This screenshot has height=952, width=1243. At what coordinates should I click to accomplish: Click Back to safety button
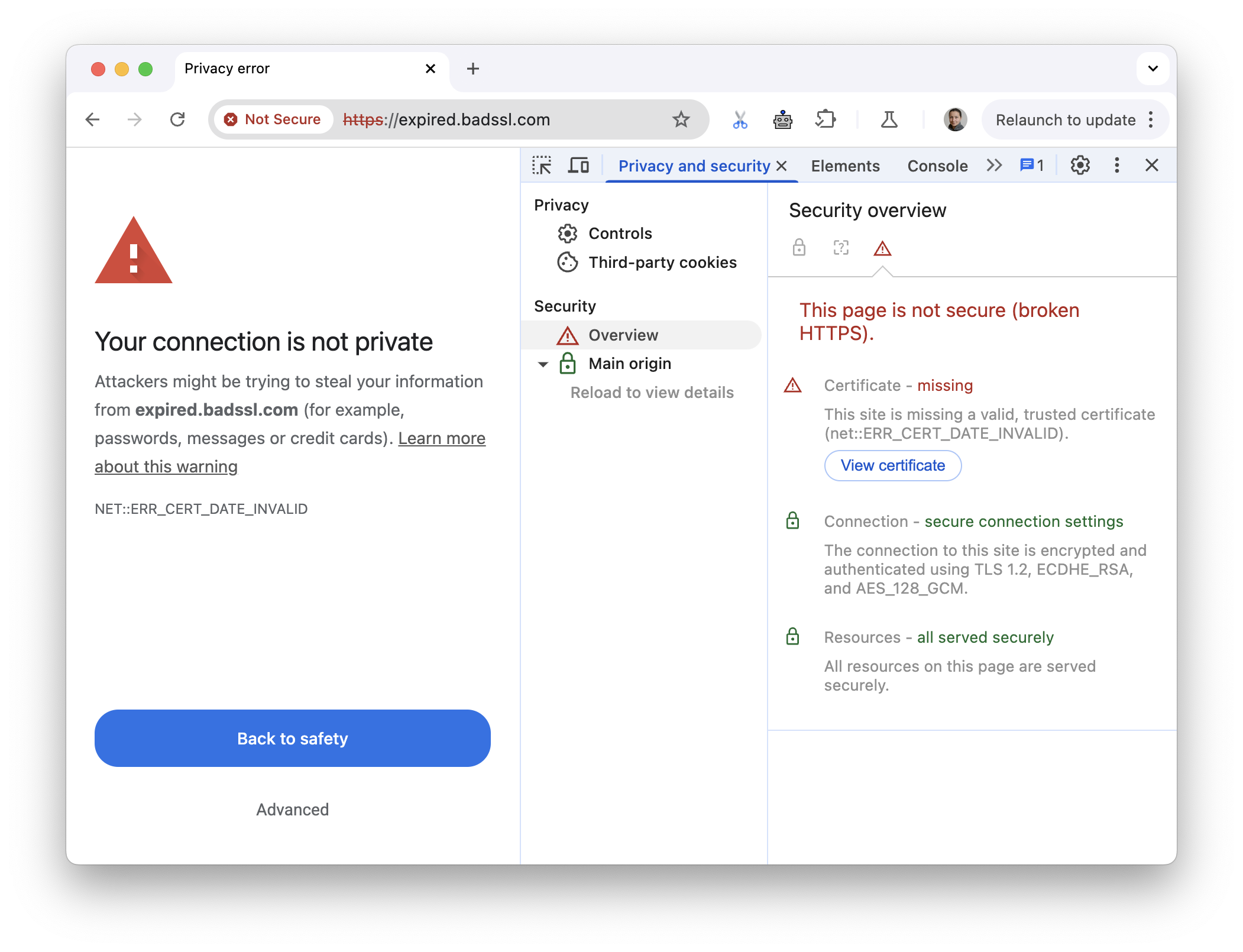pos(292,738)
